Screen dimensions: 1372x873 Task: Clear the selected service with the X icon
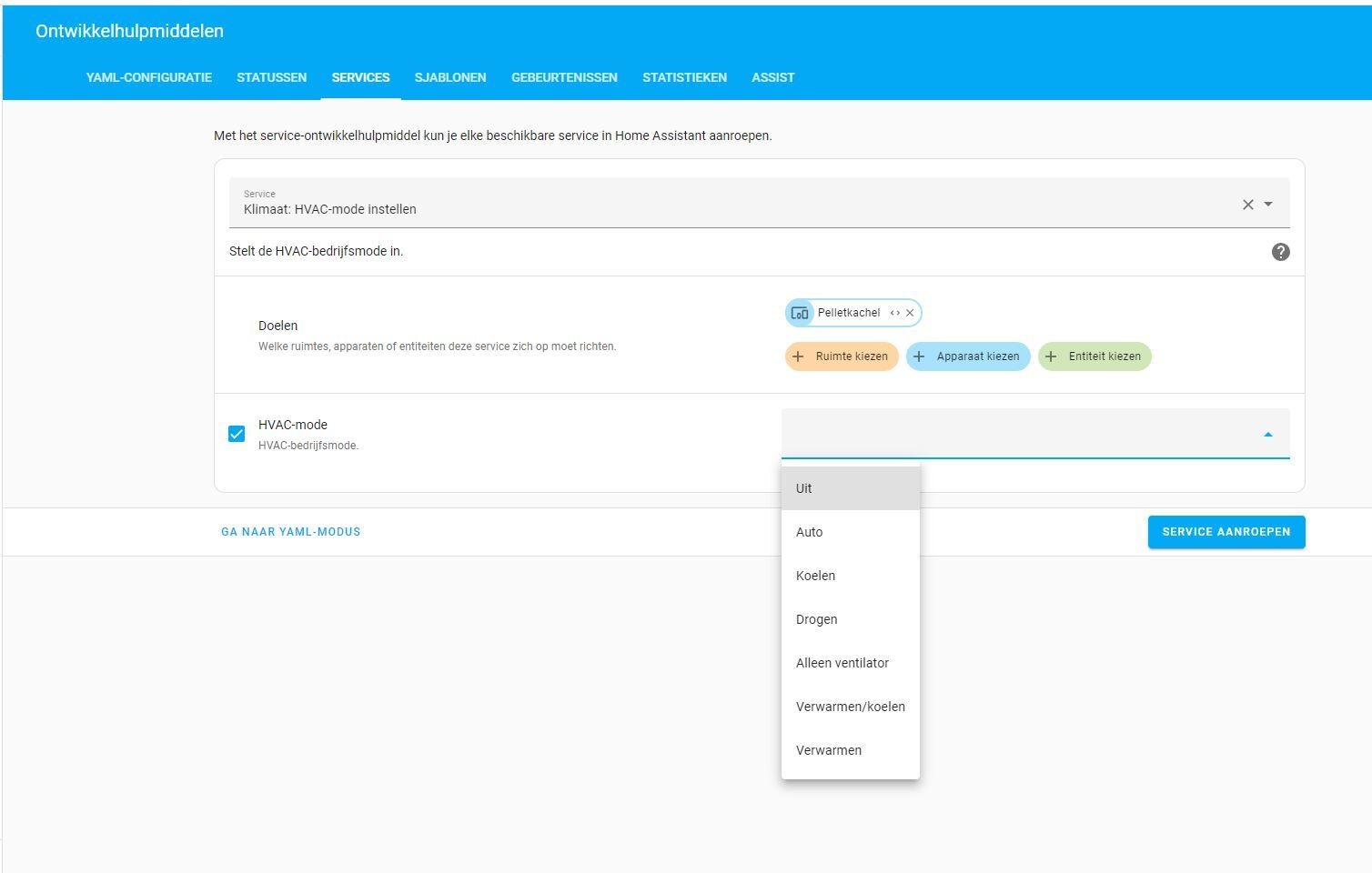[x=1247, y=205]
